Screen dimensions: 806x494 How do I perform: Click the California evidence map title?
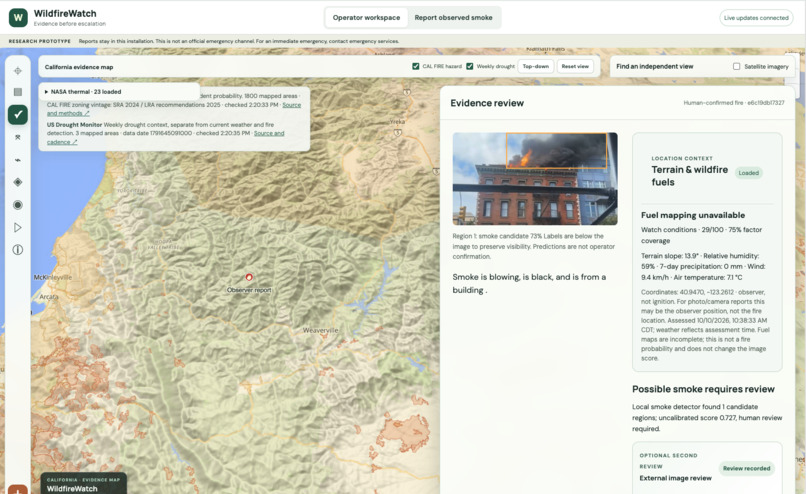tap(79, 67)
